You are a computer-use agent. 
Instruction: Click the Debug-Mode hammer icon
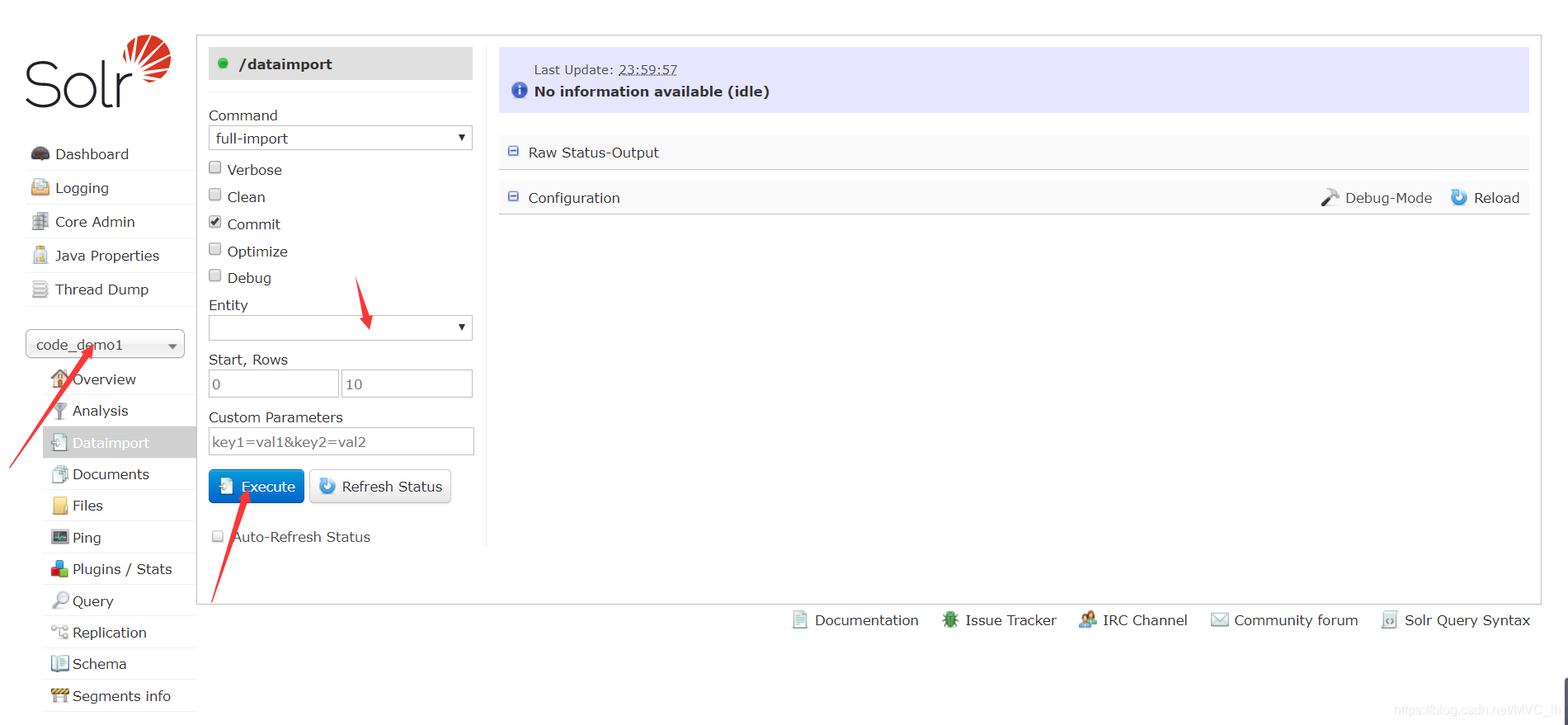(x=1330, y=197)
